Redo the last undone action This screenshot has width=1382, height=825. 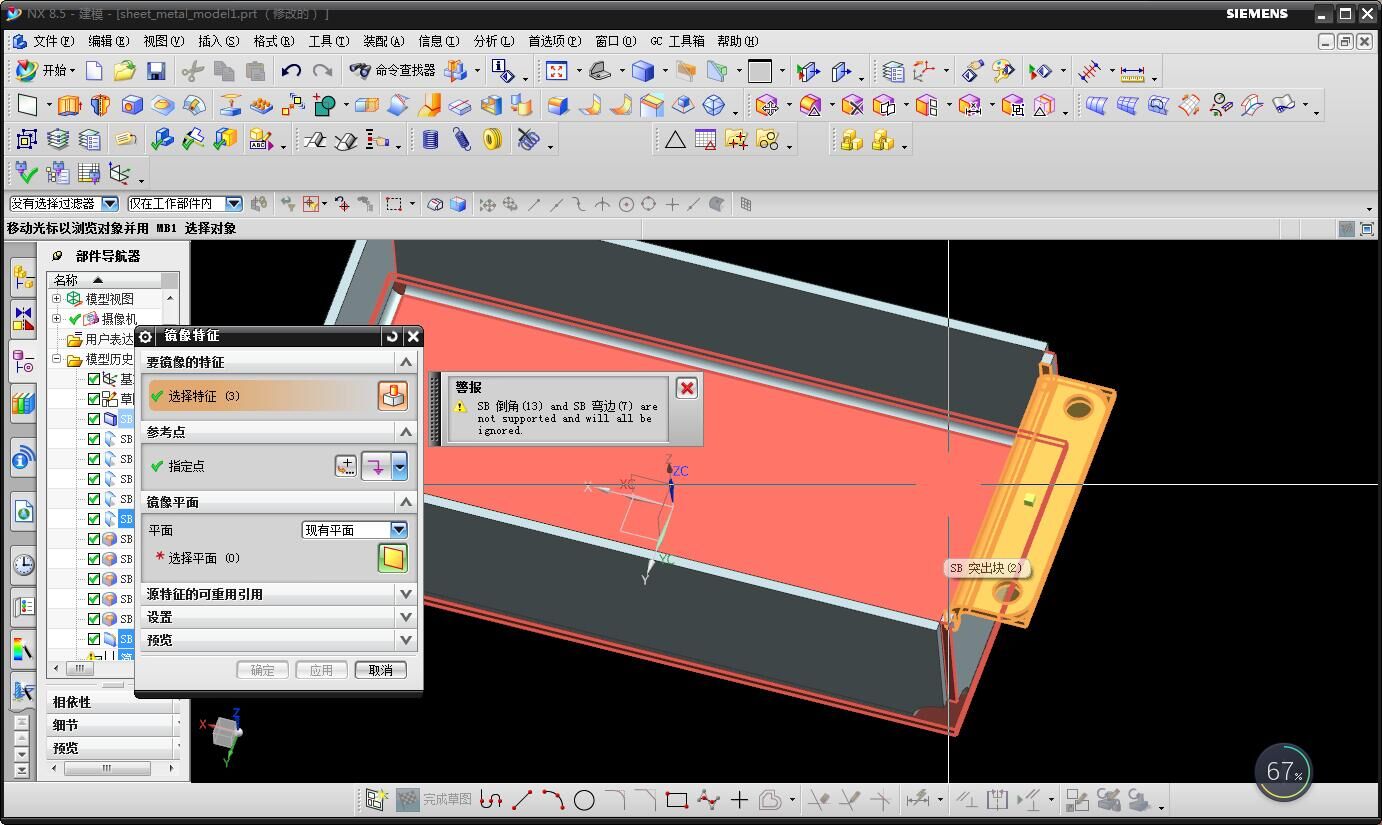pos(322,70)
